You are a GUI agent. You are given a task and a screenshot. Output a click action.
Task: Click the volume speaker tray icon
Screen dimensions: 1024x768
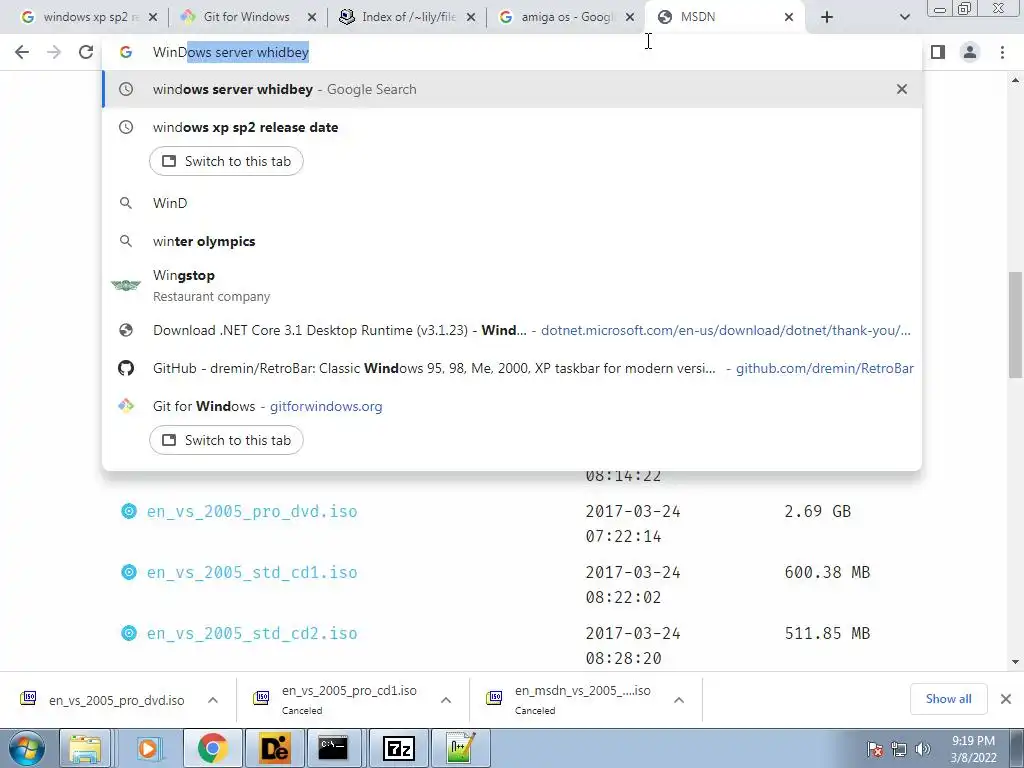(923, 749)
